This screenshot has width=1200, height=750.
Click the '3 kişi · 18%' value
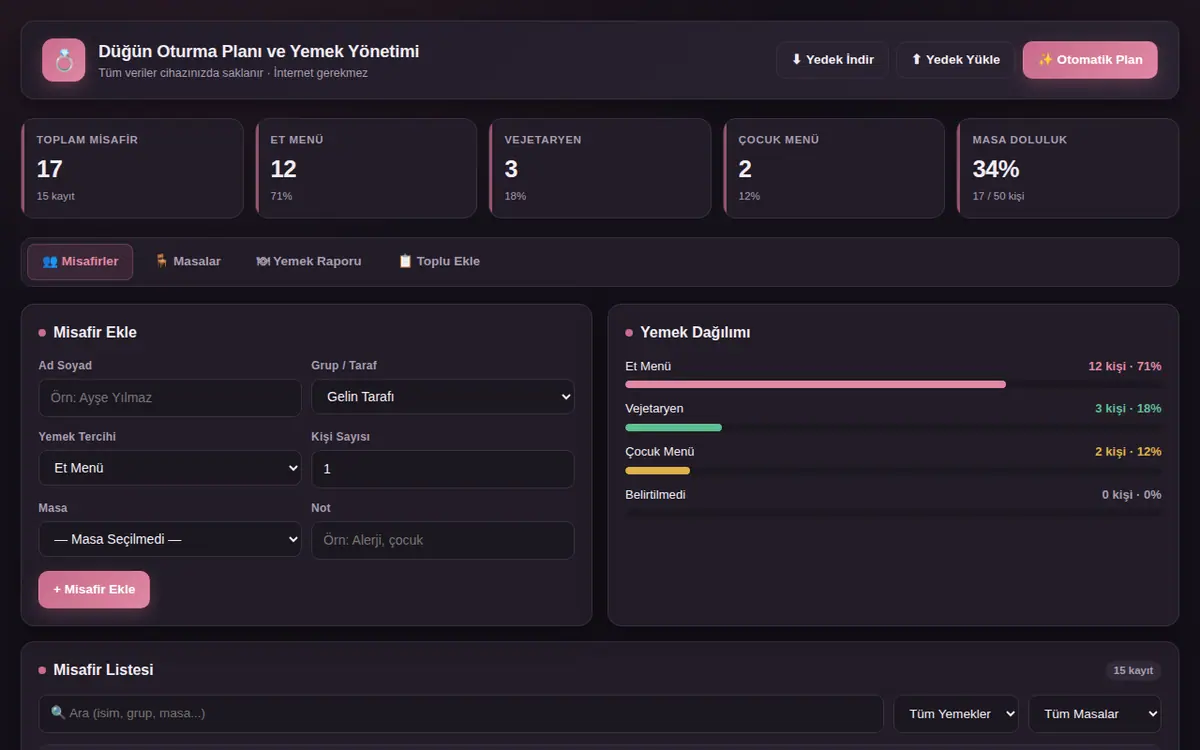click(1128, 409)
